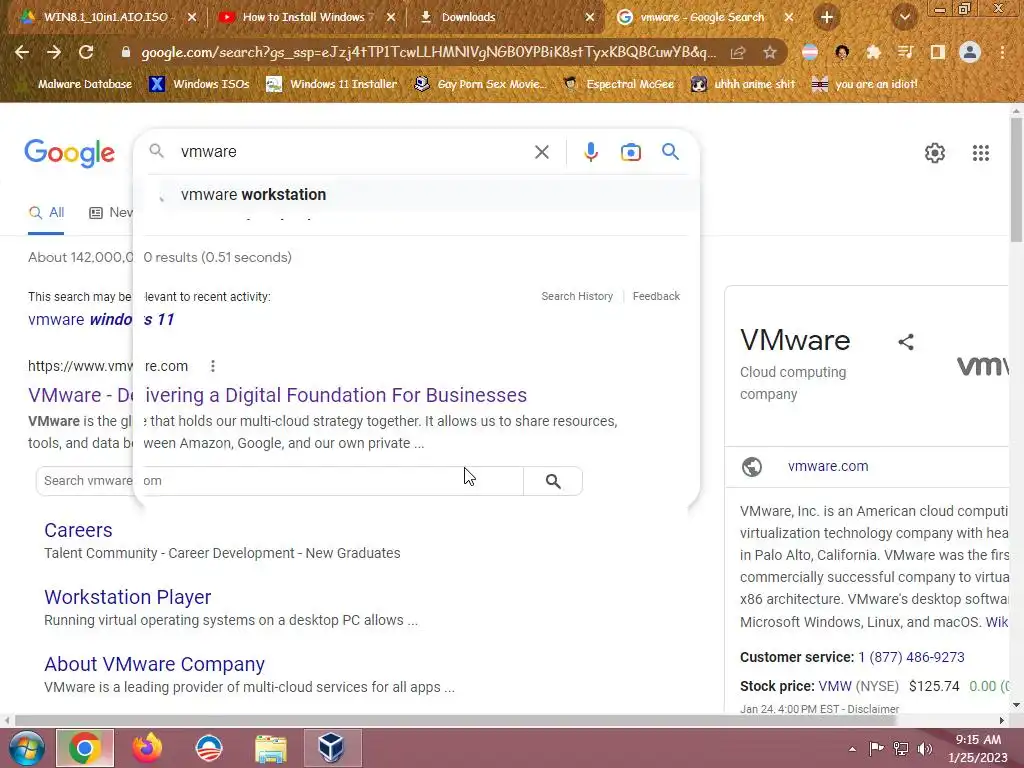This screenshot has width=1024, height=768.
Task: Open the Windows 11 Installer bookmark
Action: click(x=332, y=84)
